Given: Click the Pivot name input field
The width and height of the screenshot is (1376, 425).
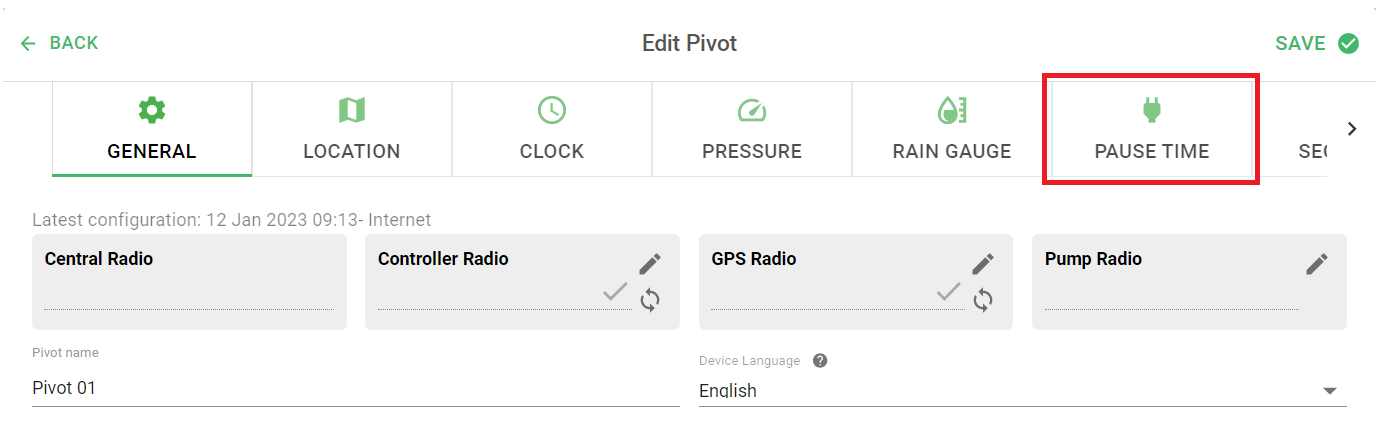Looking at the screenshot, I should 356,388.
